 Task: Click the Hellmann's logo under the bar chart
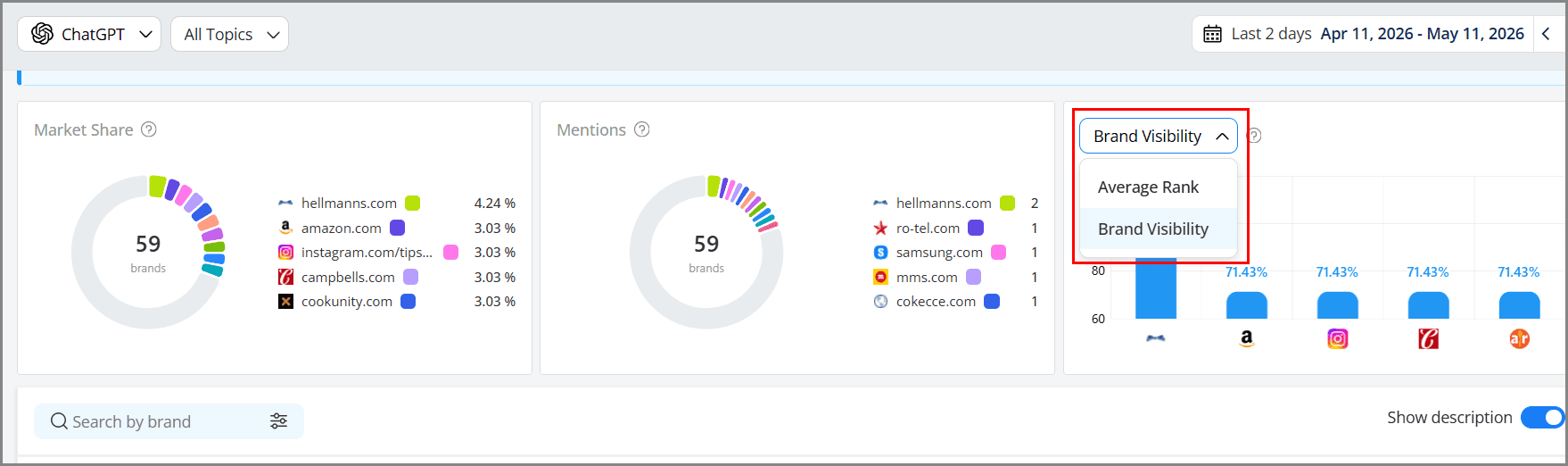coord(1156,338)
